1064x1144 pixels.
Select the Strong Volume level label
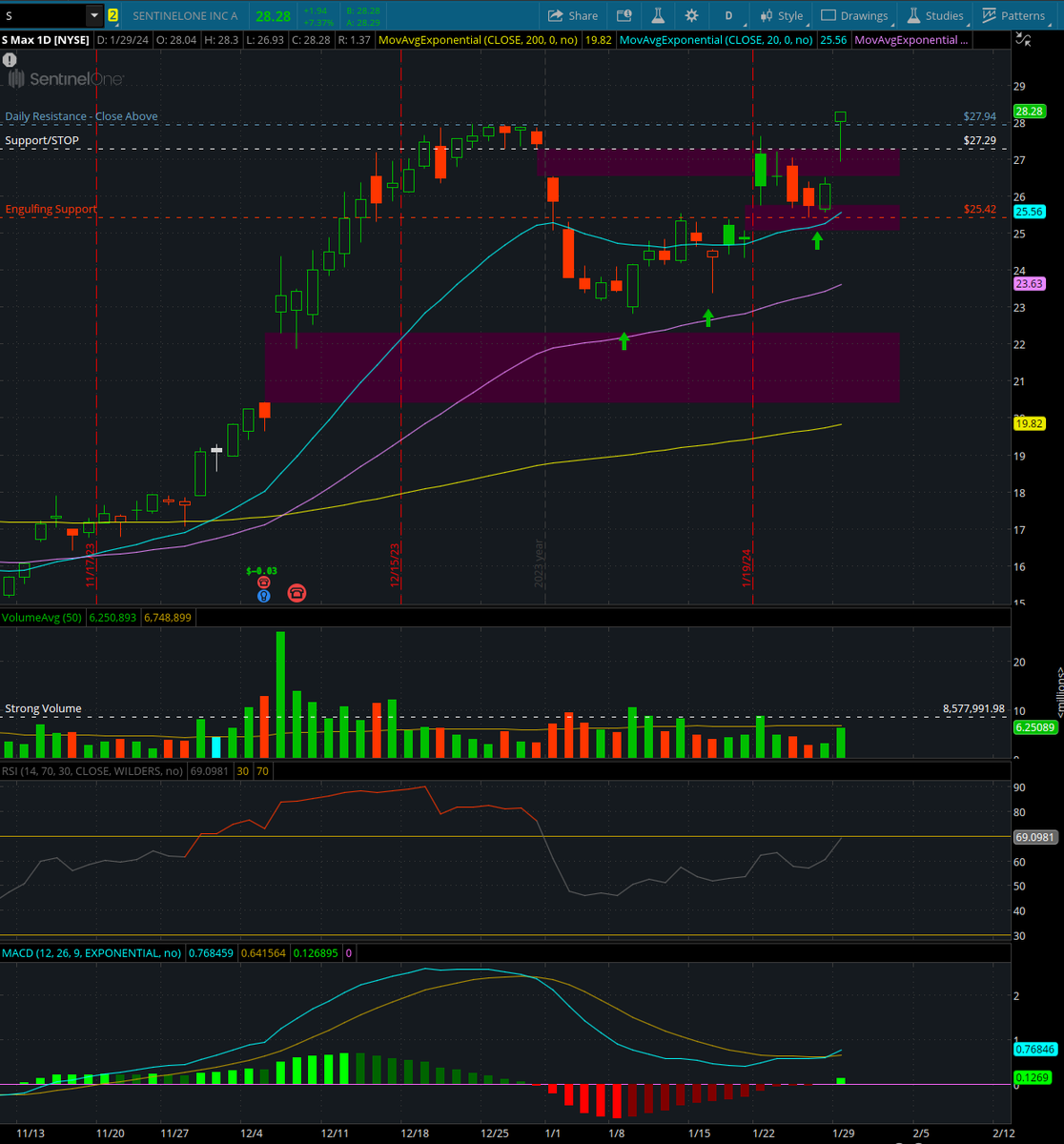[43, 708]
